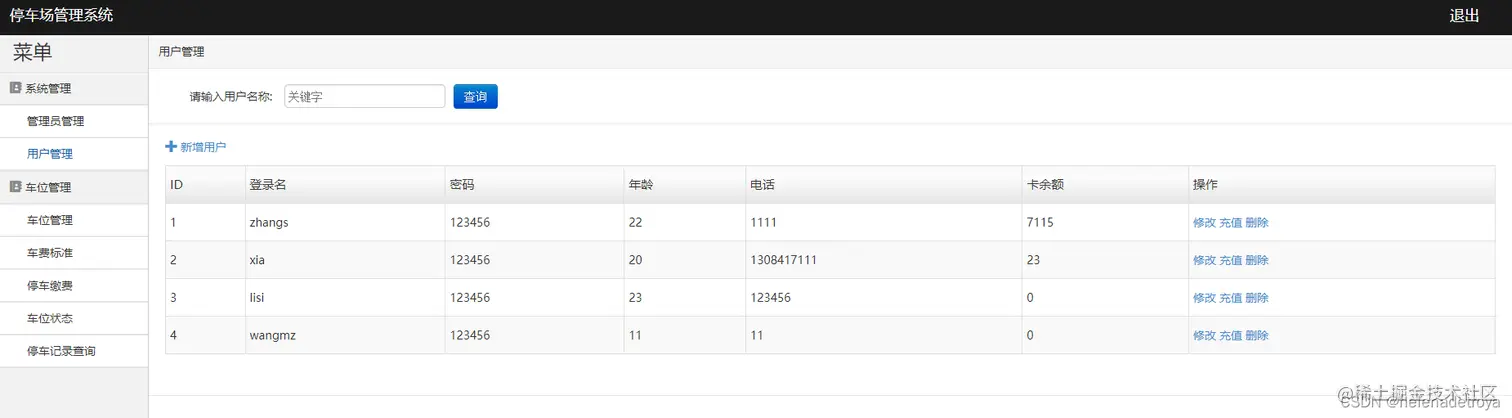
Task: Open the 车费标准 menu item
Action: 74,253
